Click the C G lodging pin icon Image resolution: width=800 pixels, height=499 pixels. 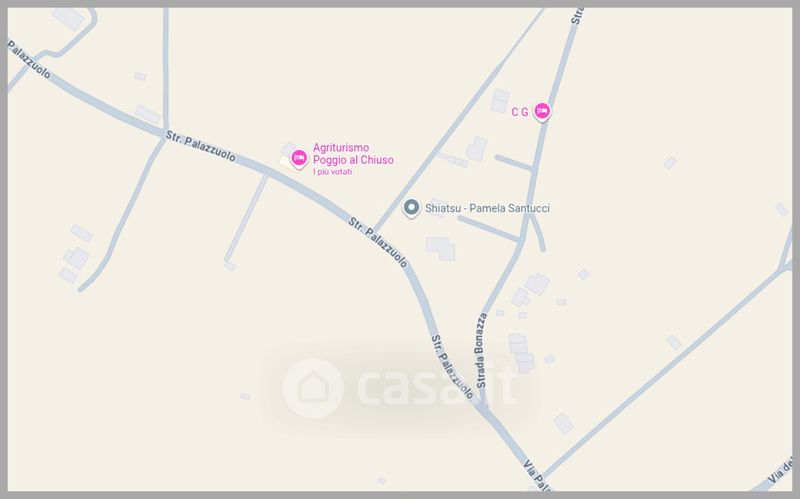click(542, 111)
